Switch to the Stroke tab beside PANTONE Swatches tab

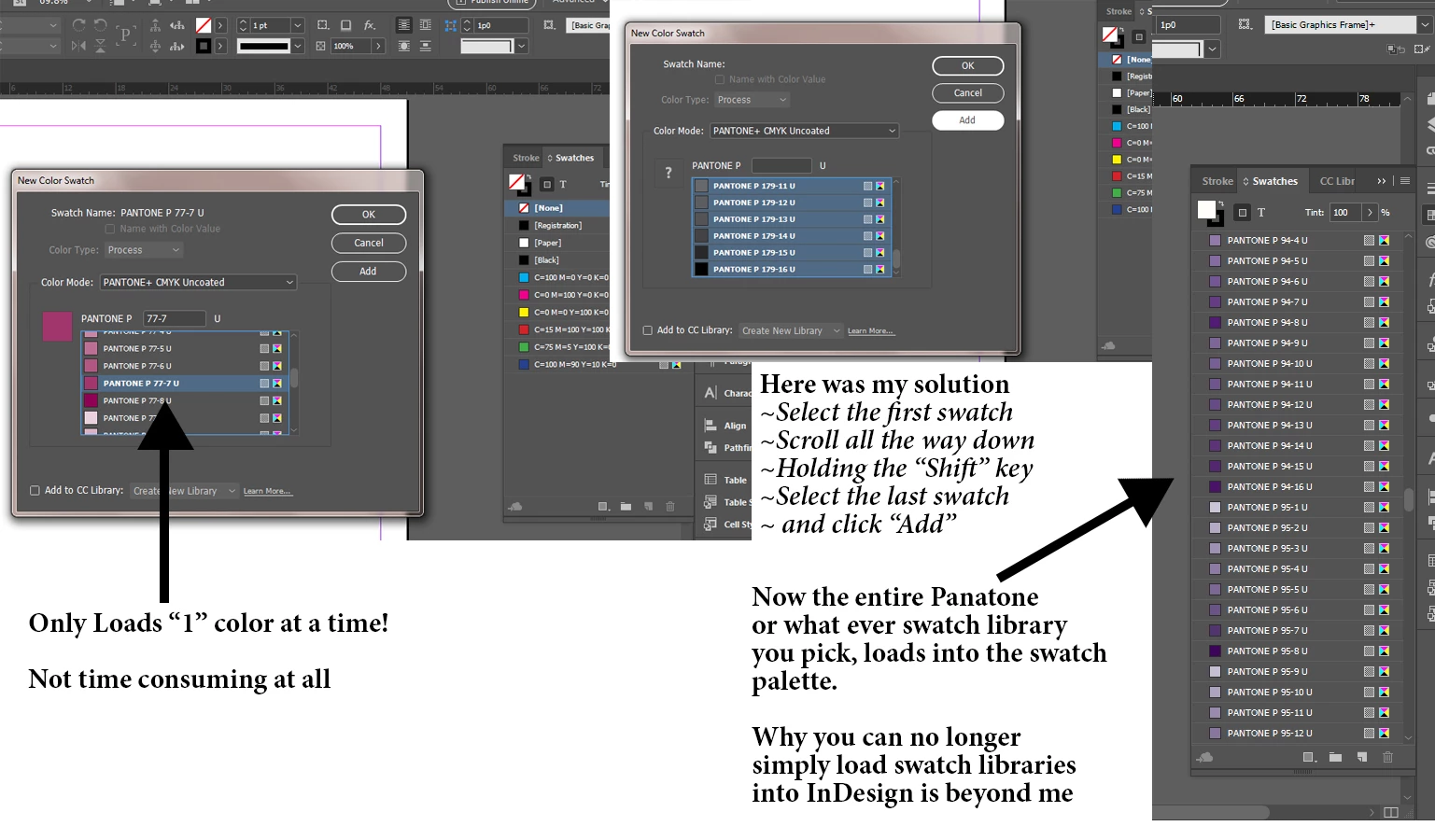coord(1217,181)
